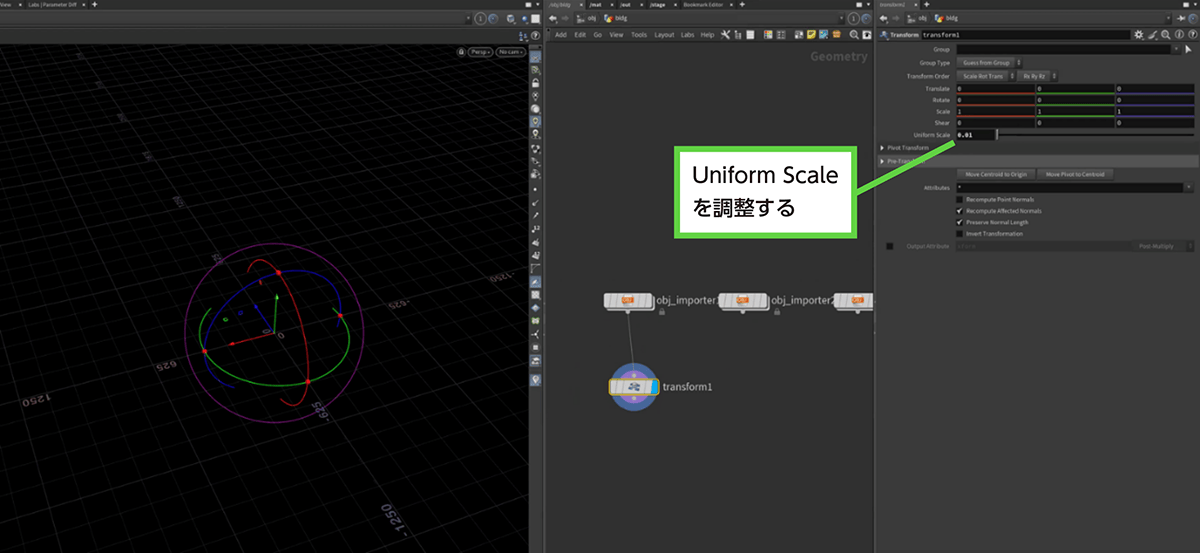Open parameter search magnifier in Transform header

pyautogui.click(x=1166, y=35)
